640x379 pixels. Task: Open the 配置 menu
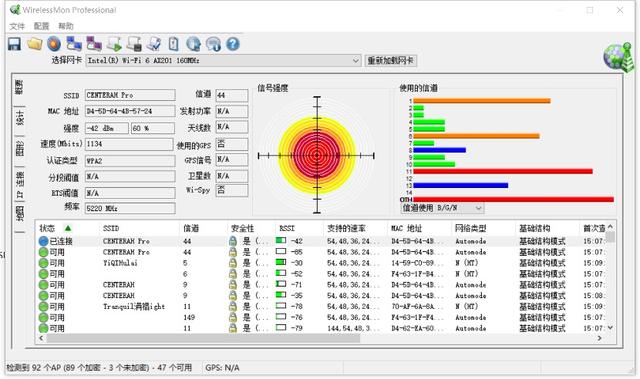pyautogui.click(x=41, y=26)
